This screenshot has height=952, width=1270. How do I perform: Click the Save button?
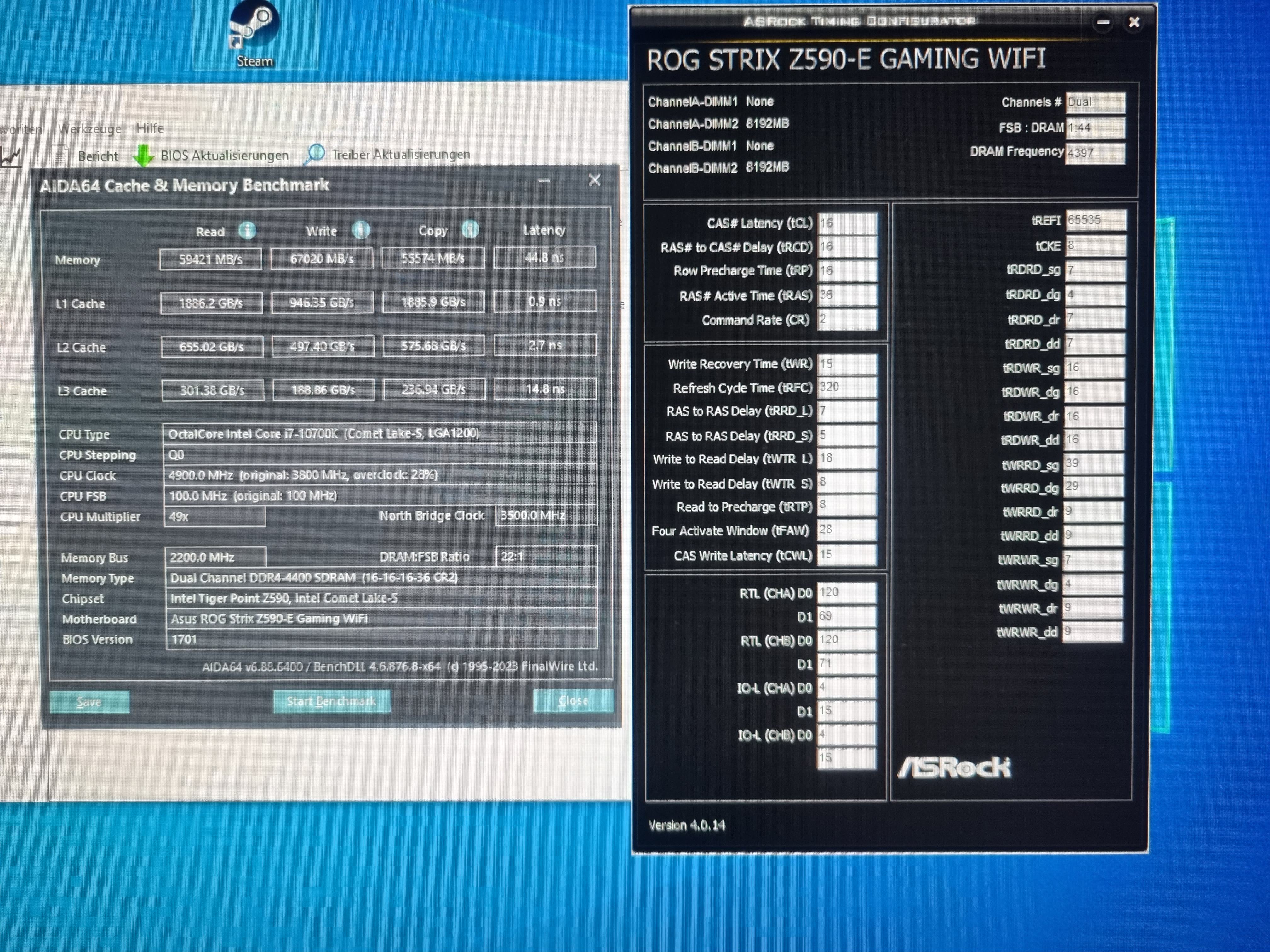click(x=89, y=702)
